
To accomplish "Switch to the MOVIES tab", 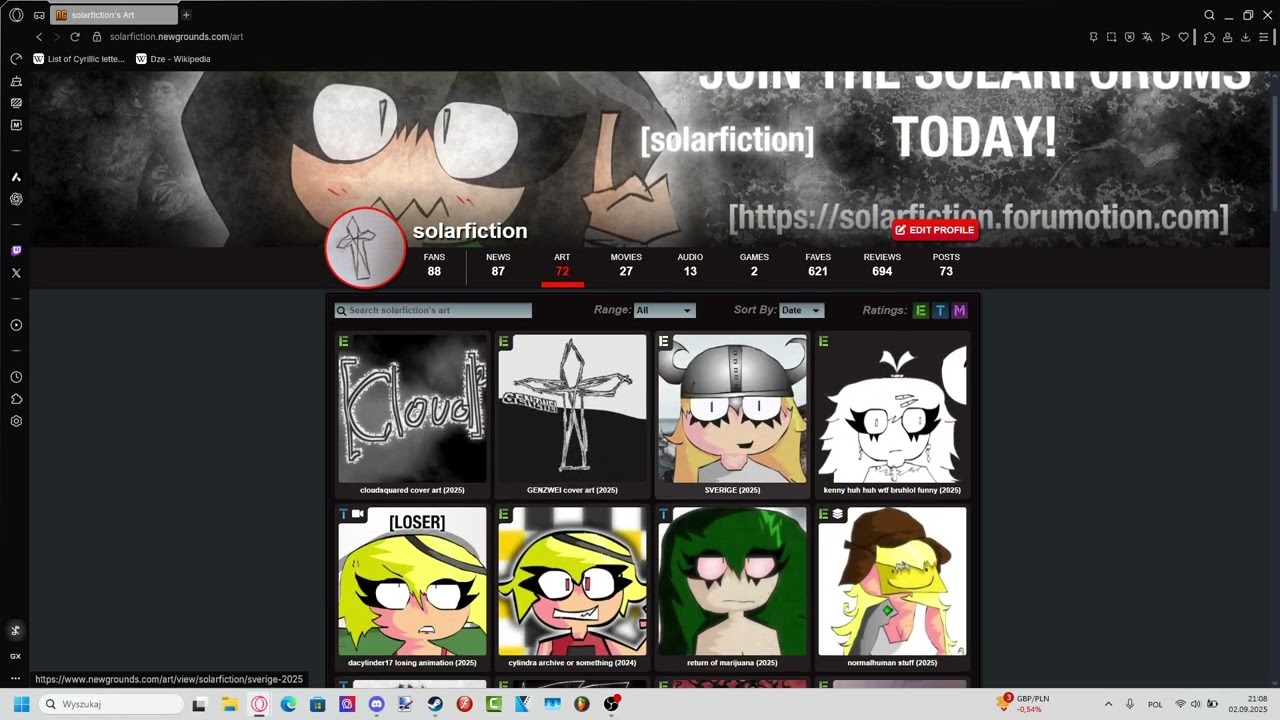I will pos(626,265).
